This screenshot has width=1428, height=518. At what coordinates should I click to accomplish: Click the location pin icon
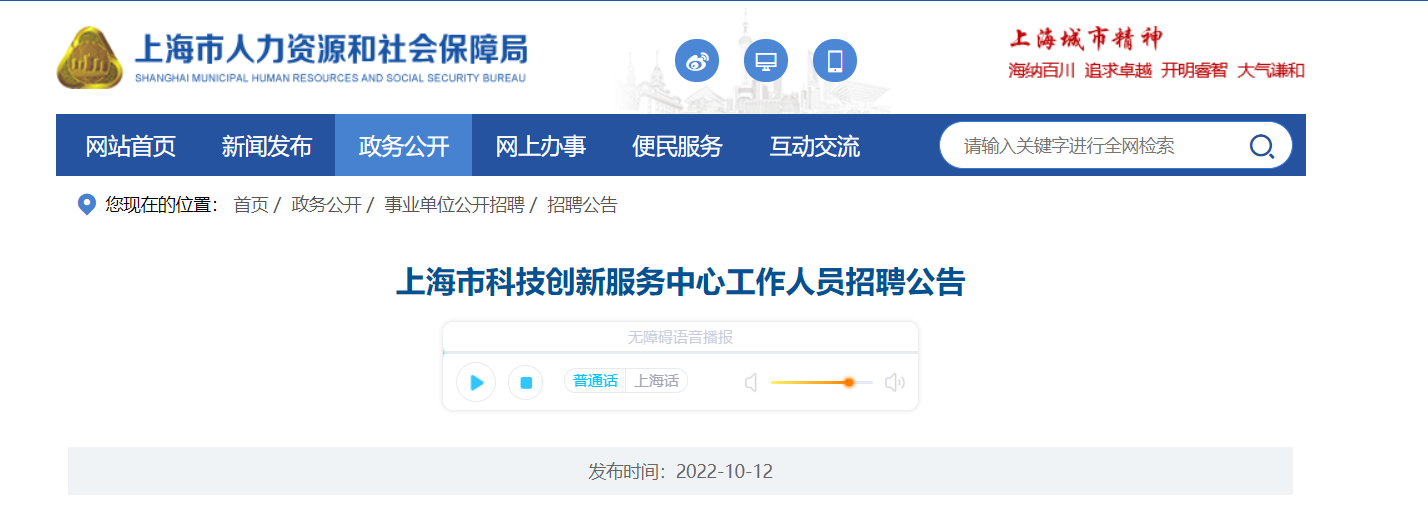(87, 205)
